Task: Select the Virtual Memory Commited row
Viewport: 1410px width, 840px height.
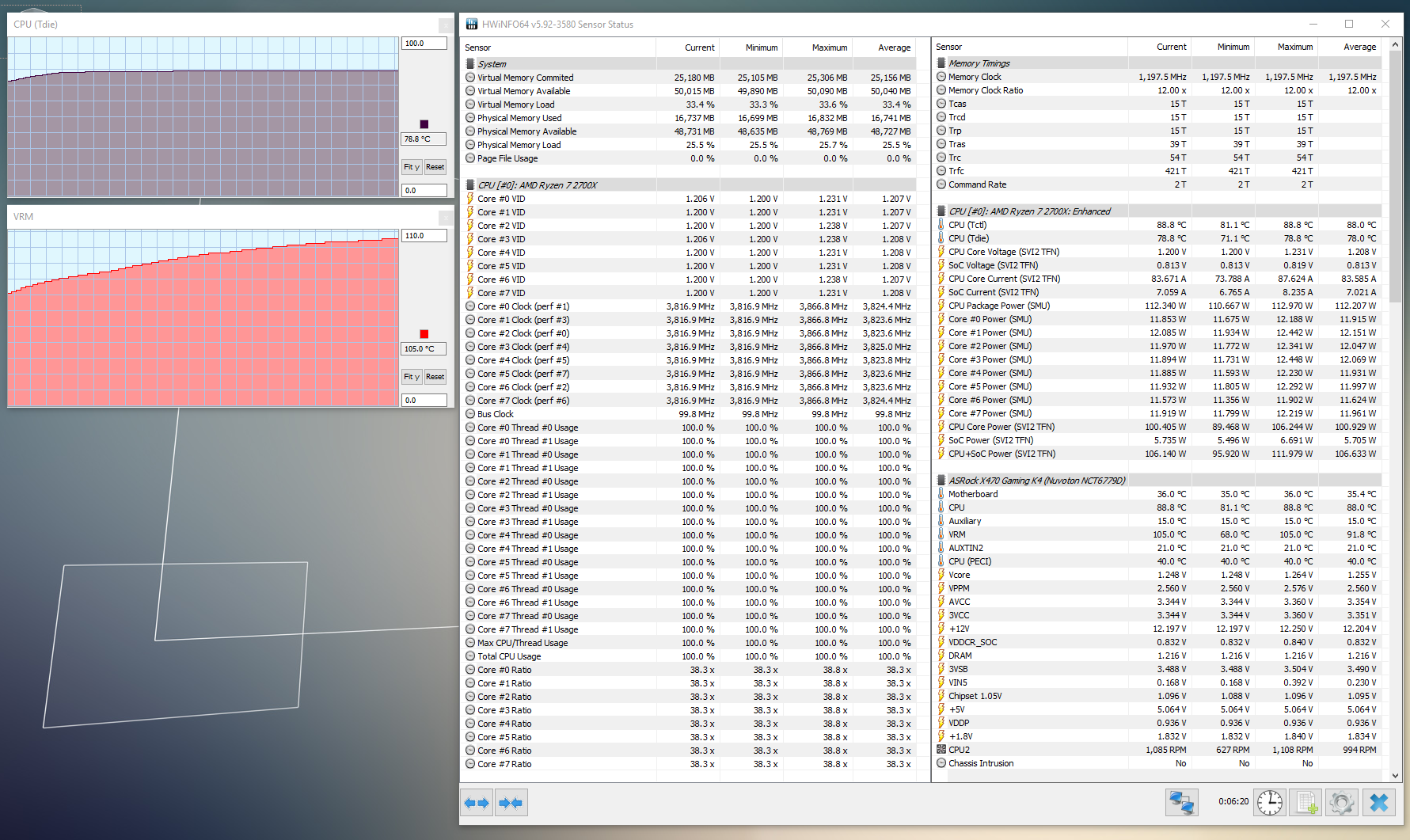Action: [689, 78]
